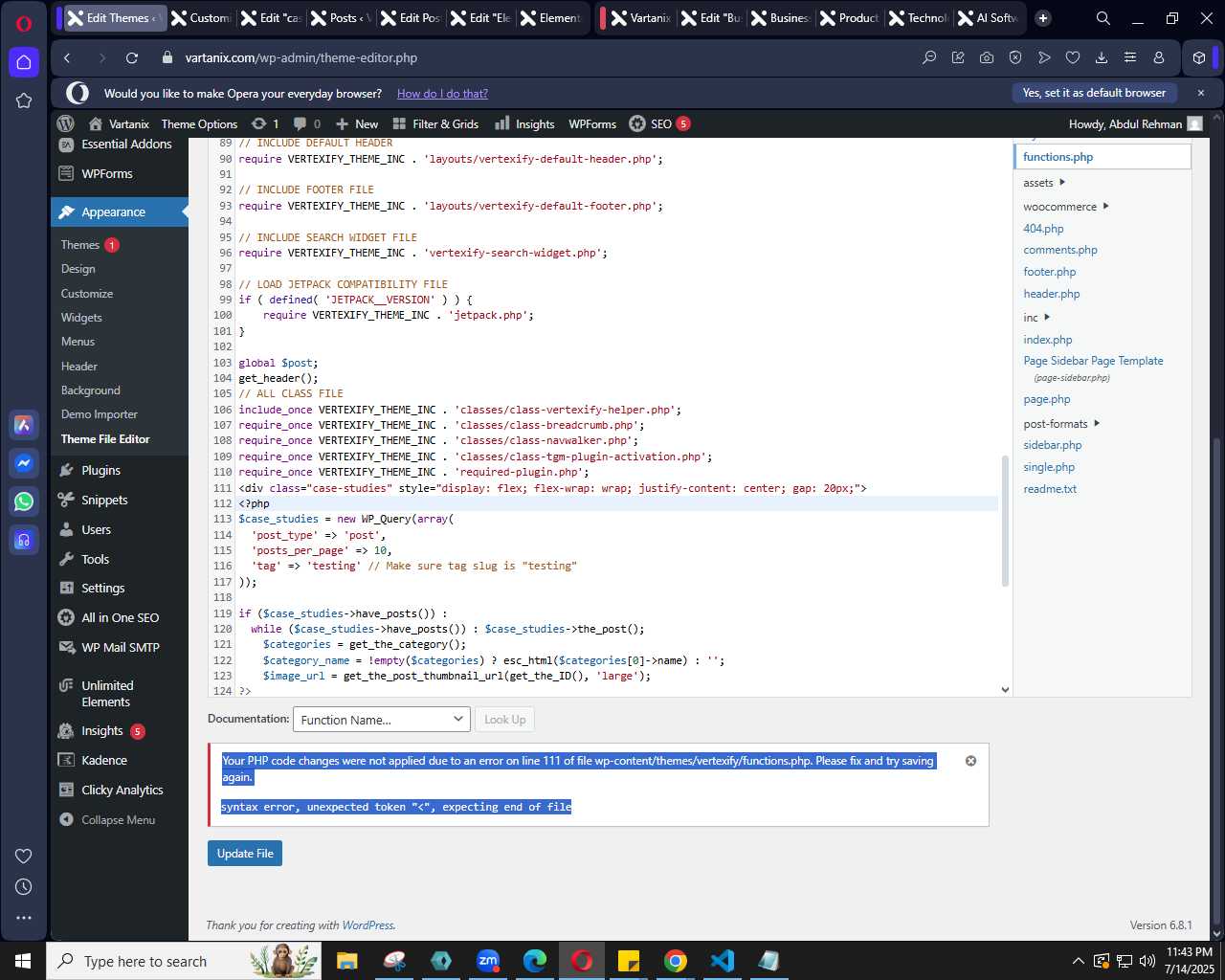Open pending updates icon in admin bar

(x=264, y=123)
